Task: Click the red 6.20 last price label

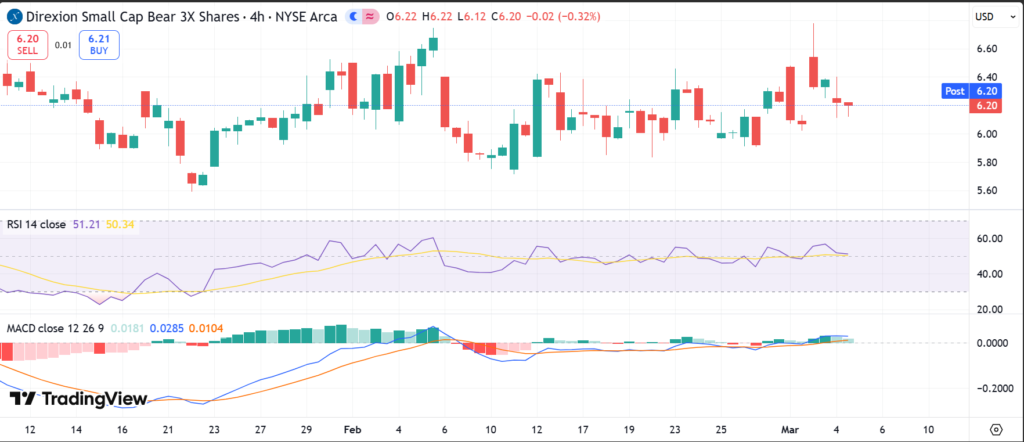Action: click(x=986, y=105)
